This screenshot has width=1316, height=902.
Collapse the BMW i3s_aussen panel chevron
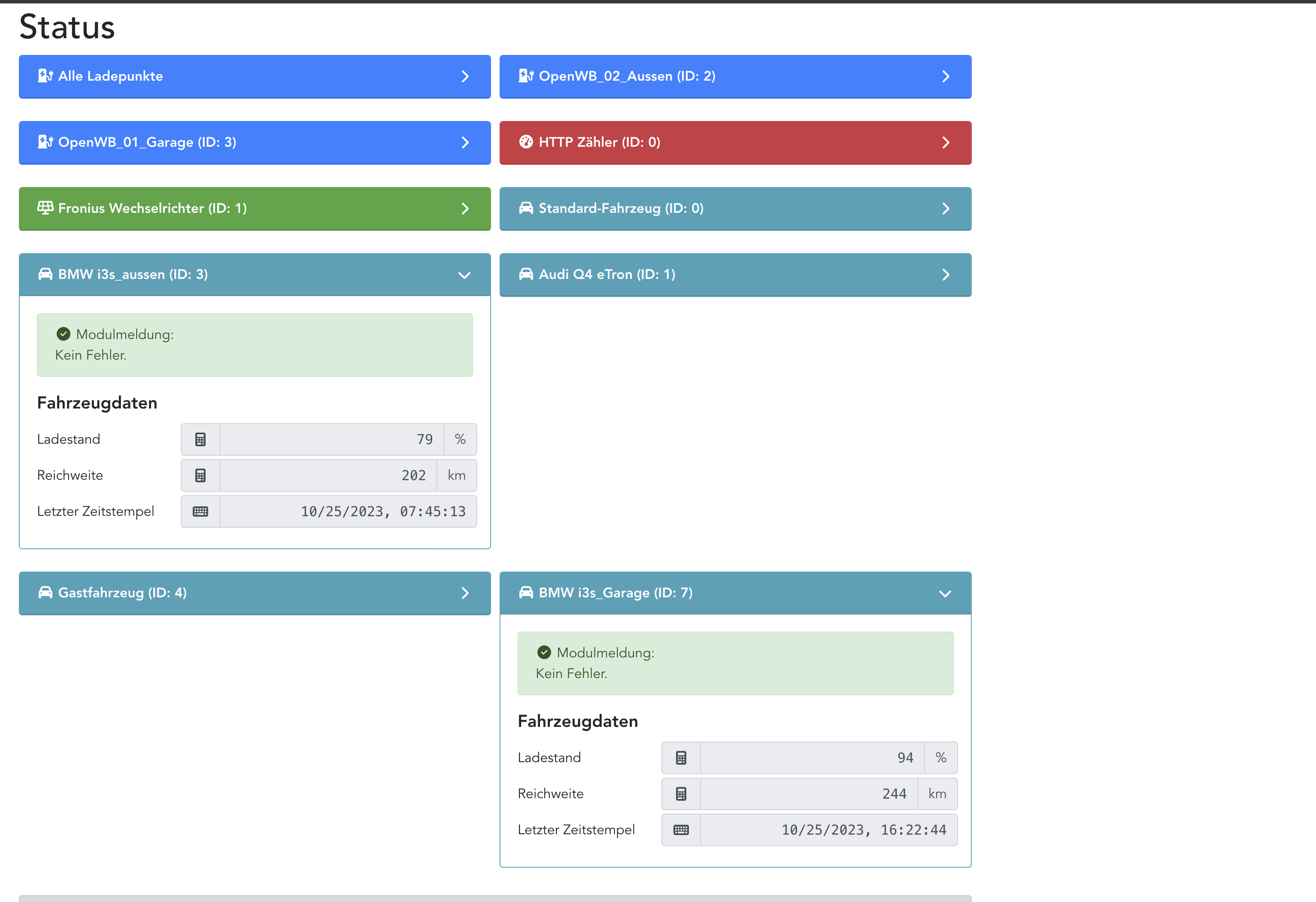pyautogui.click(x=464, y=275)
